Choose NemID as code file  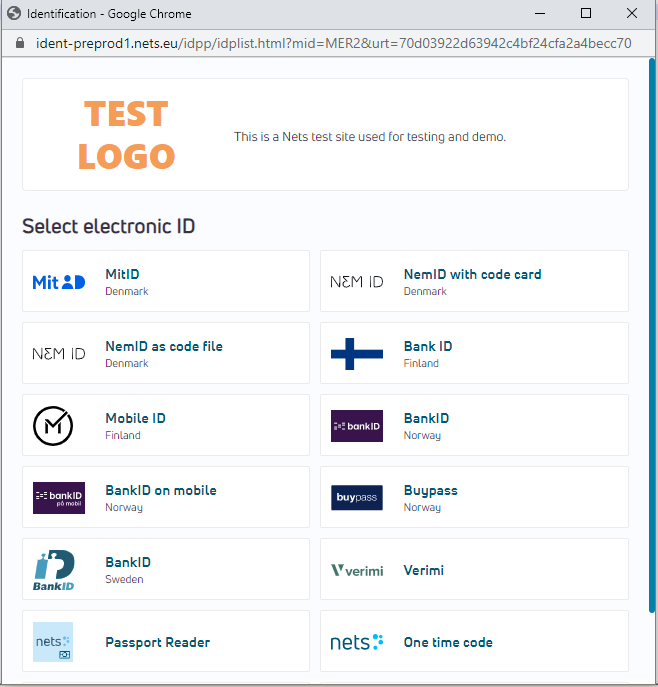(x=166, y=353)
